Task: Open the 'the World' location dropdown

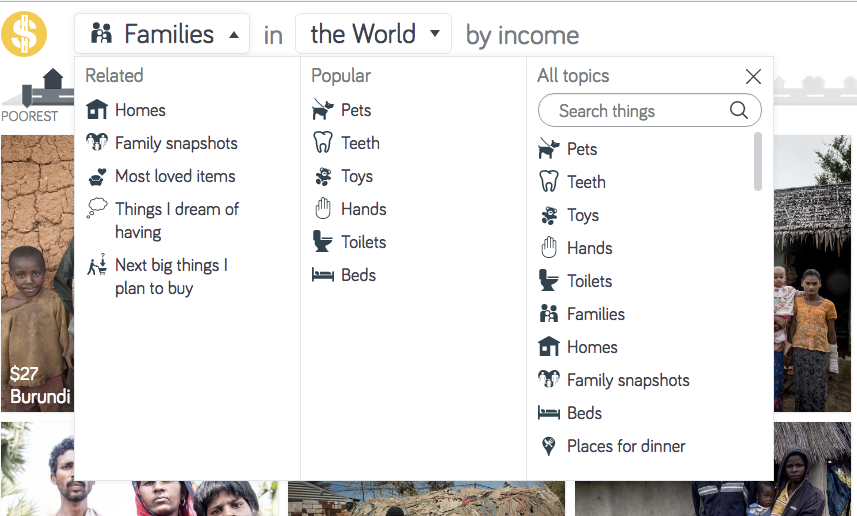Action: pos(373,34)
